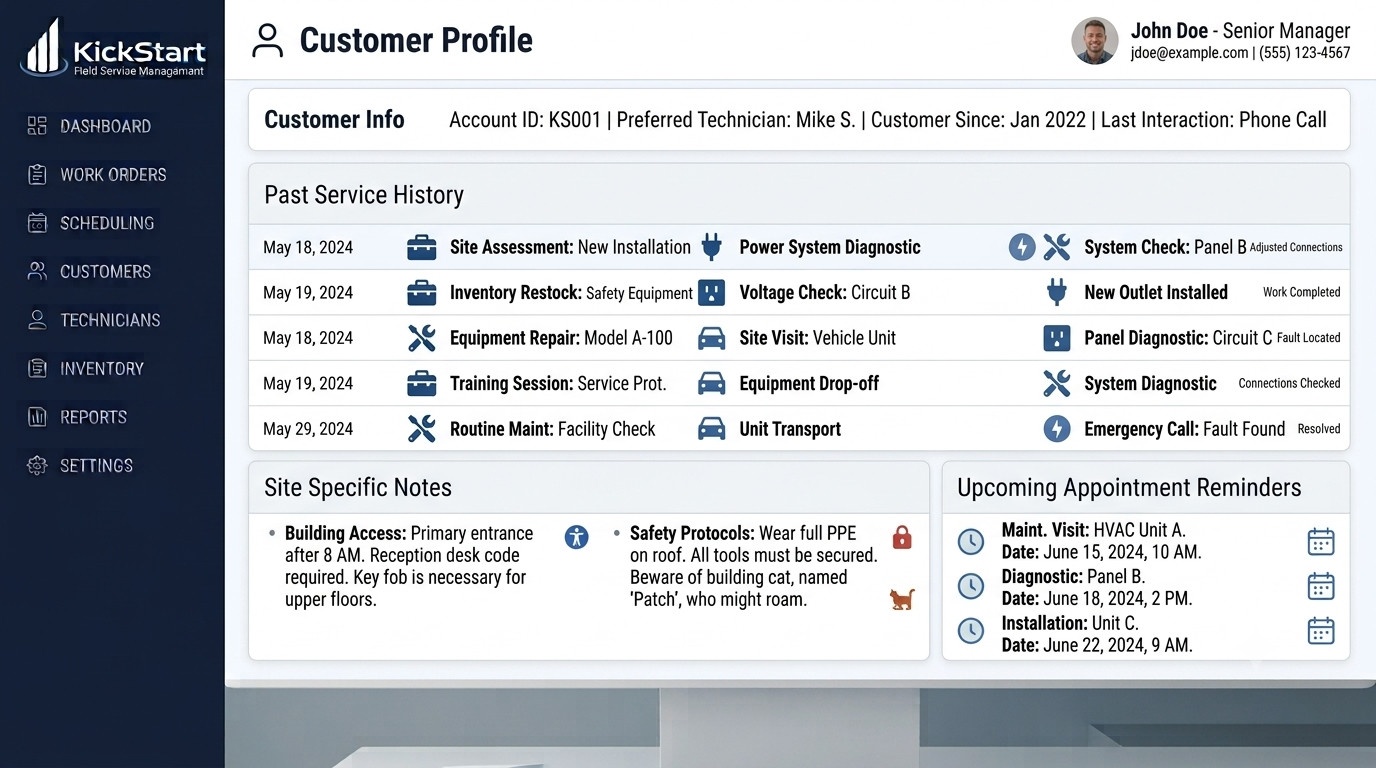Select 'Emergency Call: Fault Found' entry
1376x768 pixels.
click(x=1185, y=429)
